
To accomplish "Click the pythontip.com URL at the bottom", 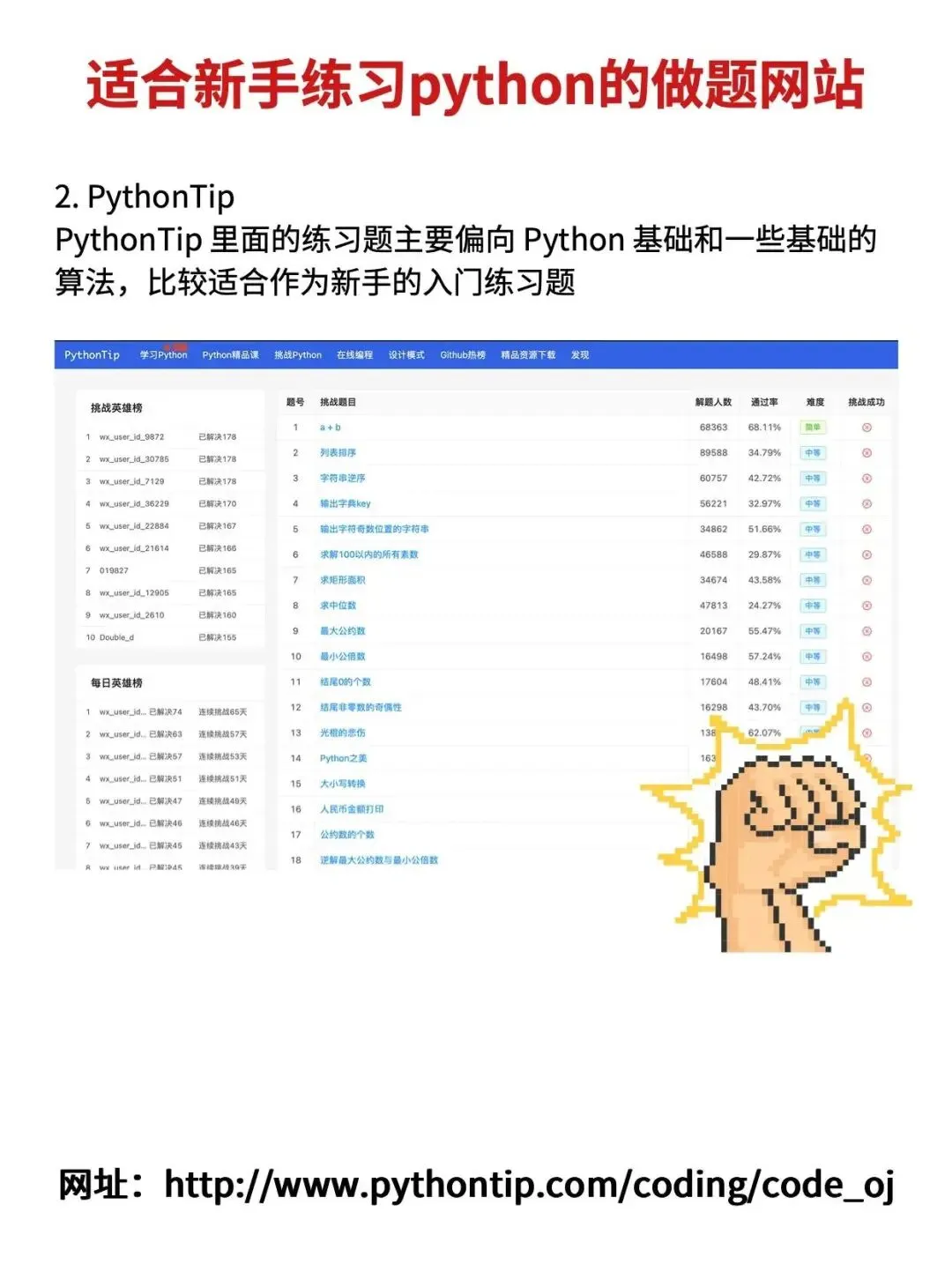I will coord(529,1185).
